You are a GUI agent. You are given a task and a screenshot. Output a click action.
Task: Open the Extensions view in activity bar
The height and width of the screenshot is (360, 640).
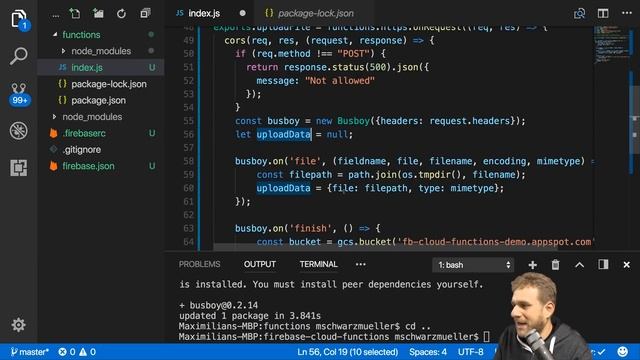coord(19,167)
